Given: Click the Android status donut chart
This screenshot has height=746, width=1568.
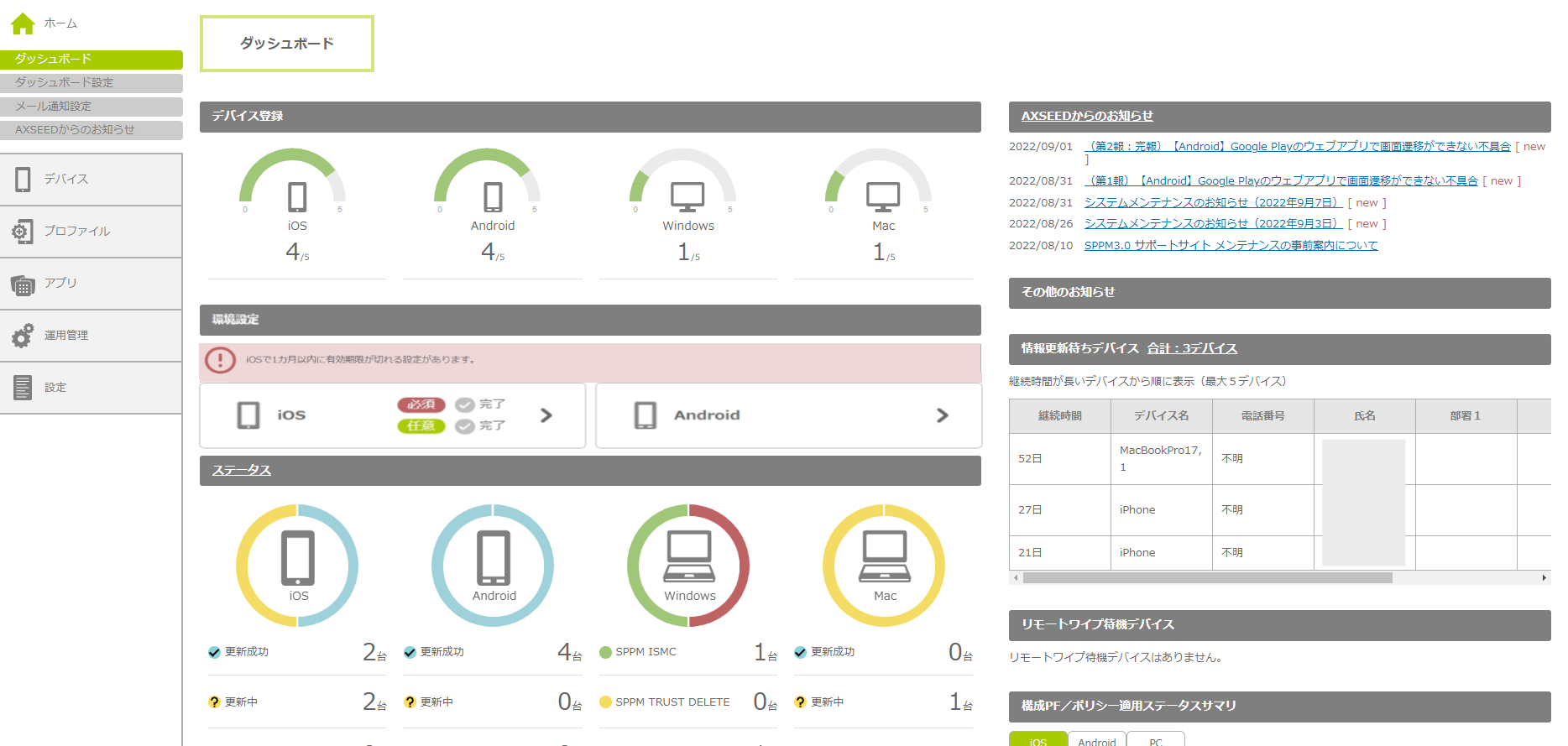Looking at the screenshot, I should (x=493, y=566).
